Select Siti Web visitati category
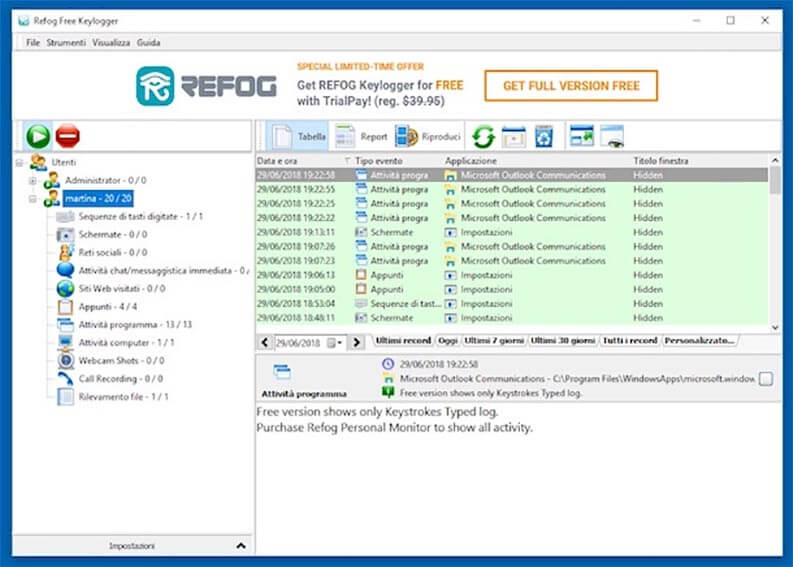Image resolution: width=793 pixels, height=567 pixels. 122,288
